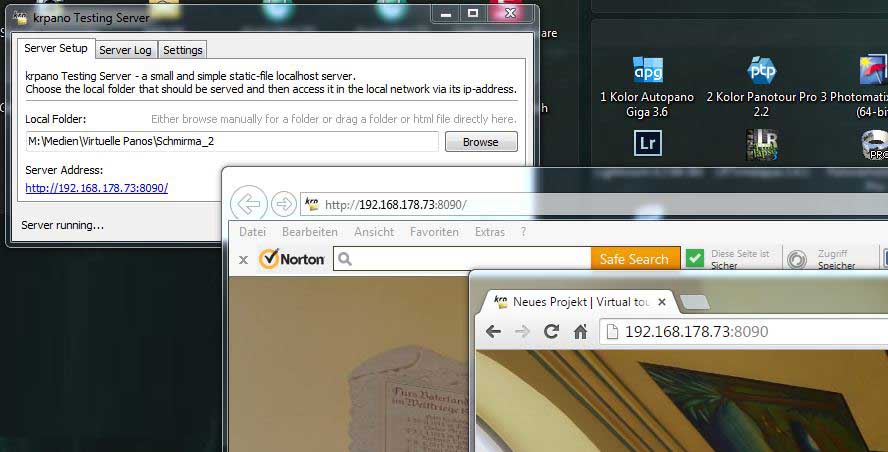Open the Settings tab in krpano

182,50
